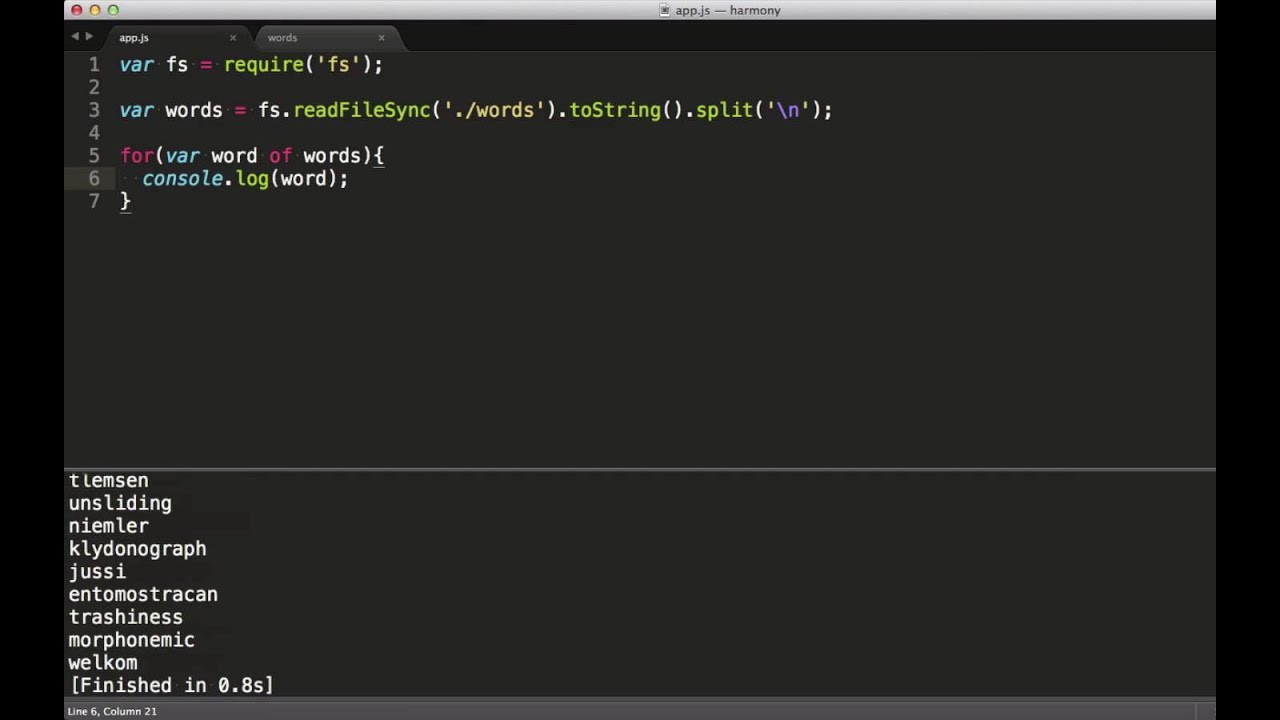Image resolution: width=1280 pixels, height=720 pixels.
Task: Click 'log' on line 6
Action: pos(252,179)
